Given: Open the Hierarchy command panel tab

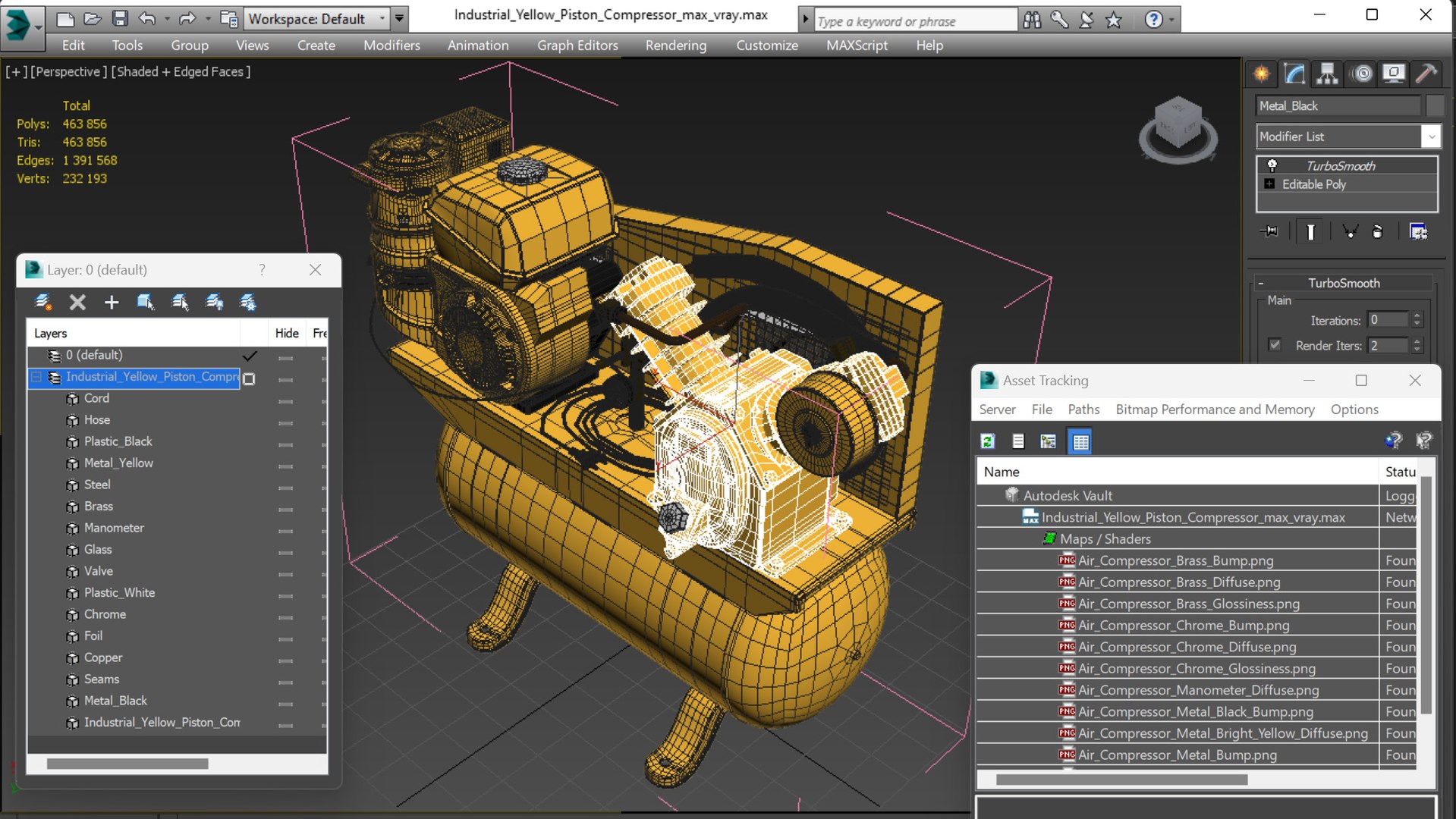Looking at the screenshot, I should (x=1327, y=74).
